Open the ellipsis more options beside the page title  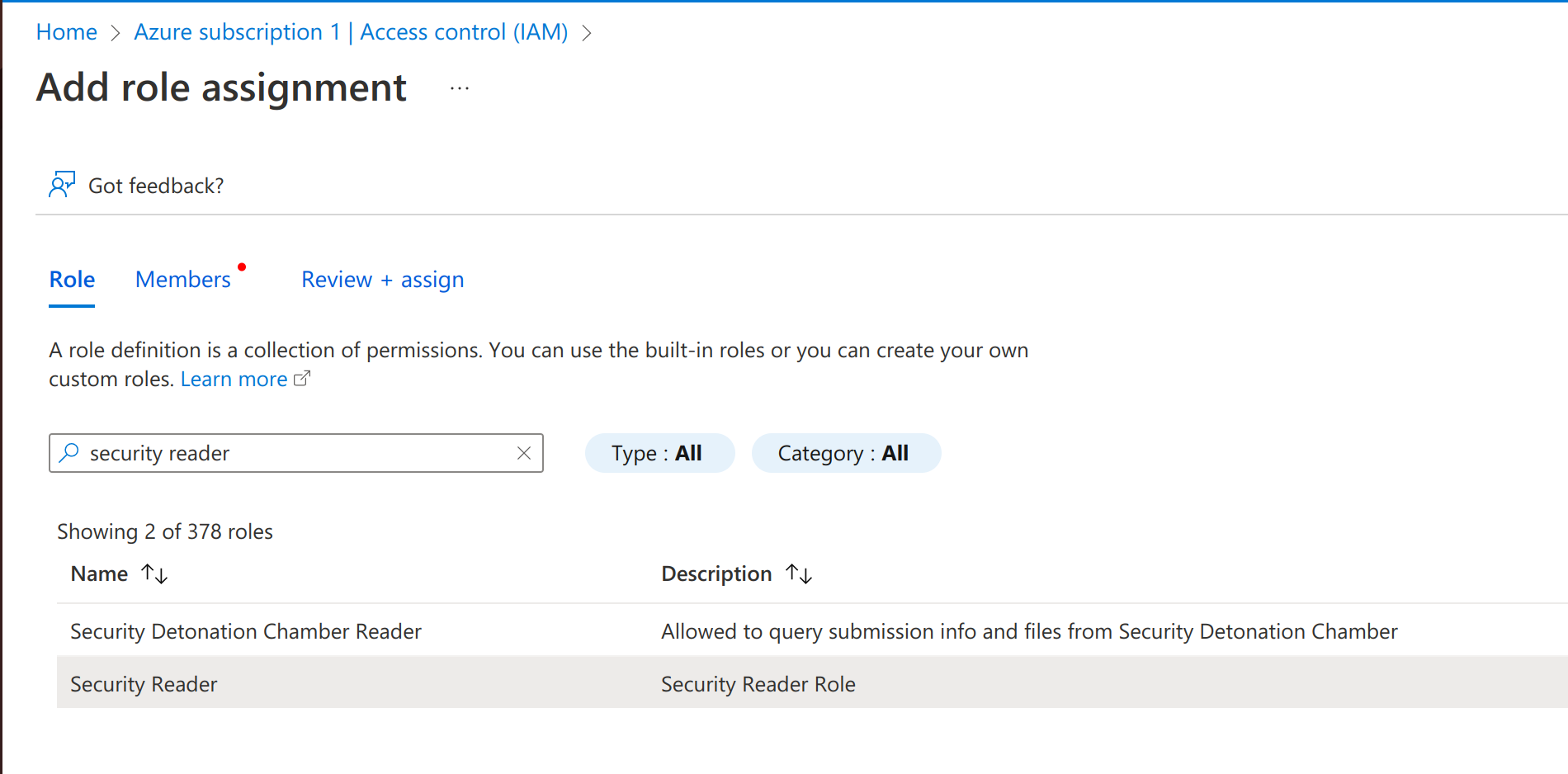click(x=460, y=88)
